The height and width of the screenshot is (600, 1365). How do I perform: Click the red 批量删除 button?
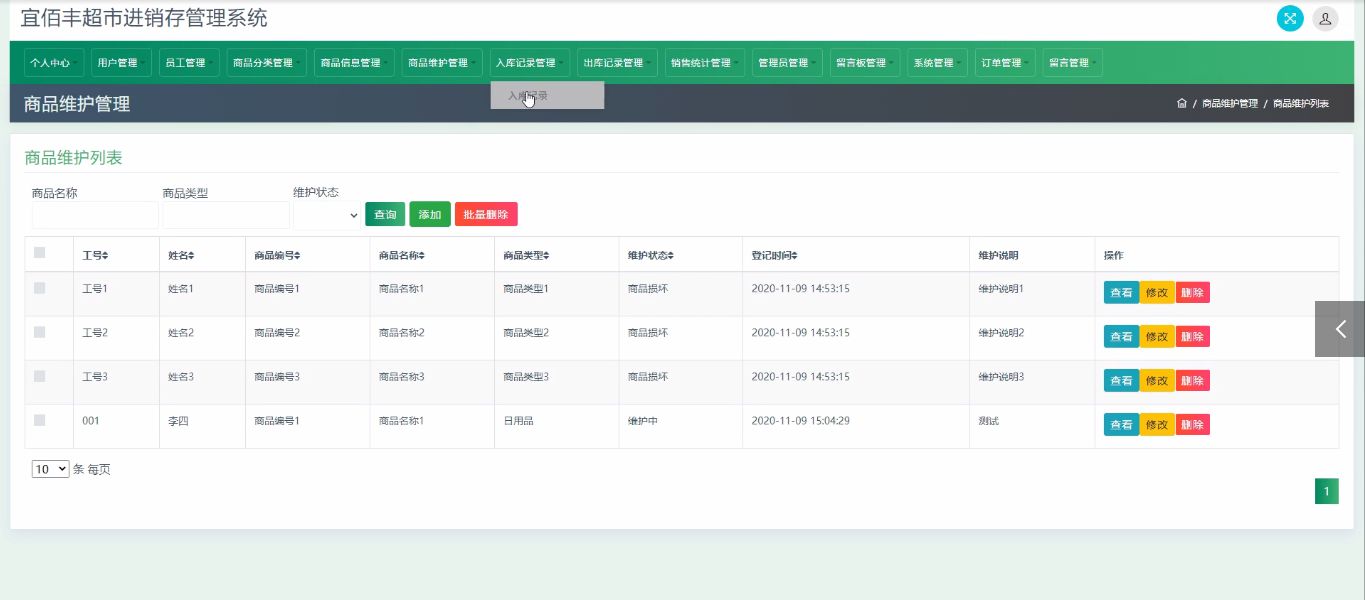click(486, 214)
